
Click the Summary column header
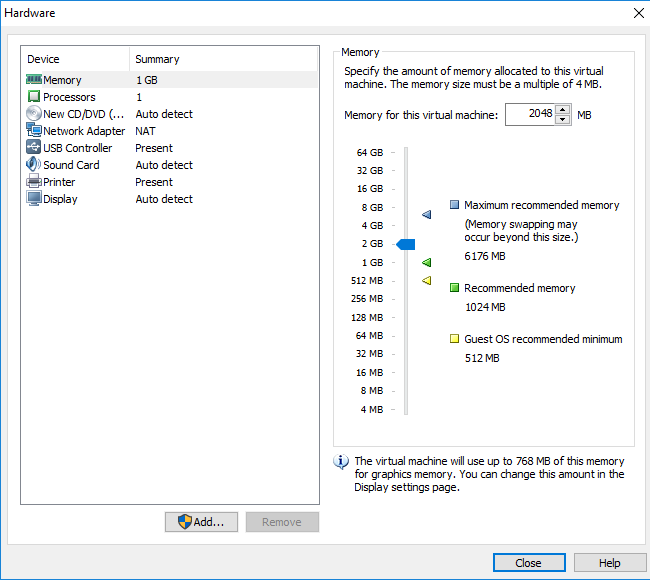point(223,59)
